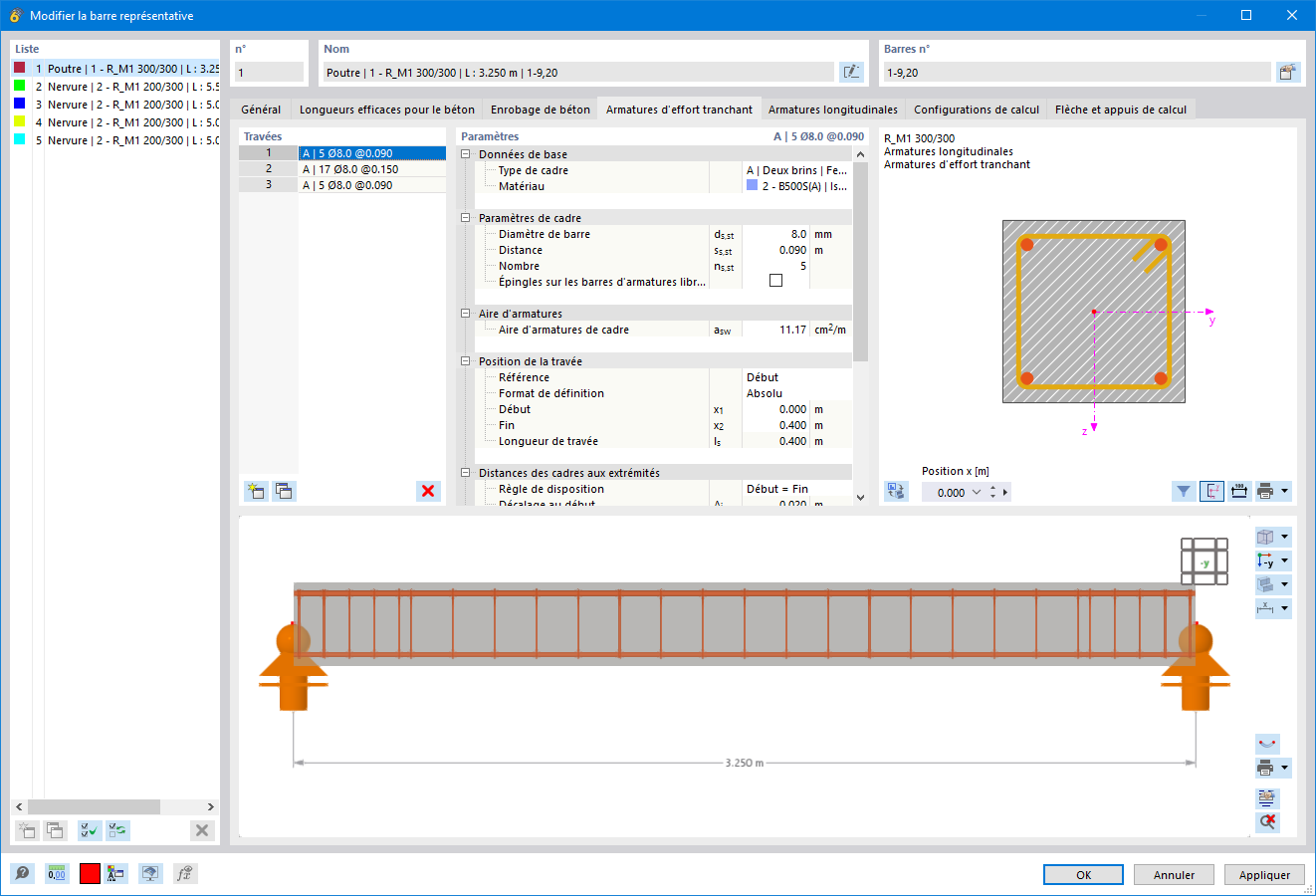
Task: Click the solid display mode icon
Action: click(x=1265, y=584)
